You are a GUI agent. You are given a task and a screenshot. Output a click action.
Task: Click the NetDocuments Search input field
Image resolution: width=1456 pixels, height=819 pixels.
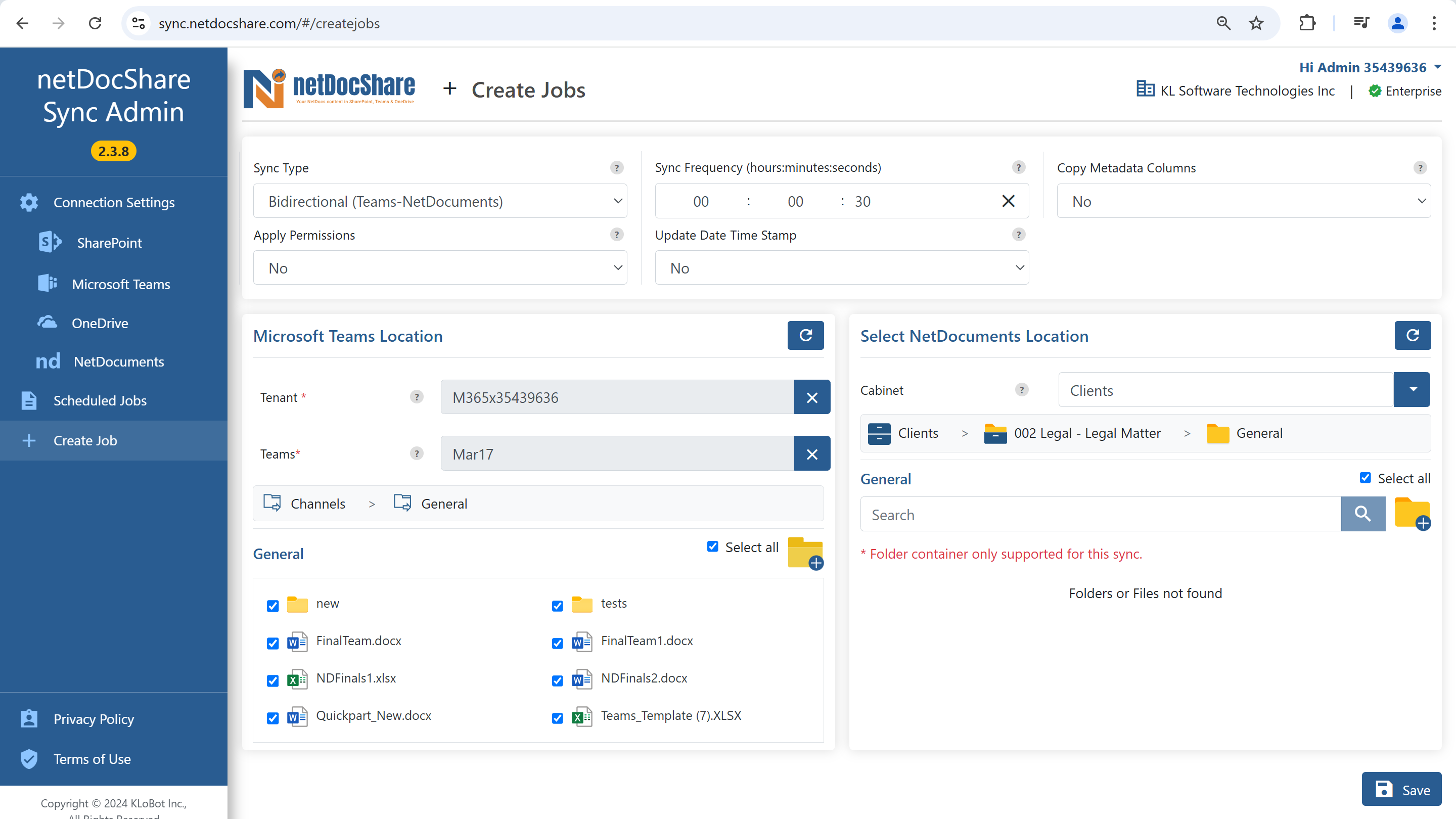[x=1100, y=514]
